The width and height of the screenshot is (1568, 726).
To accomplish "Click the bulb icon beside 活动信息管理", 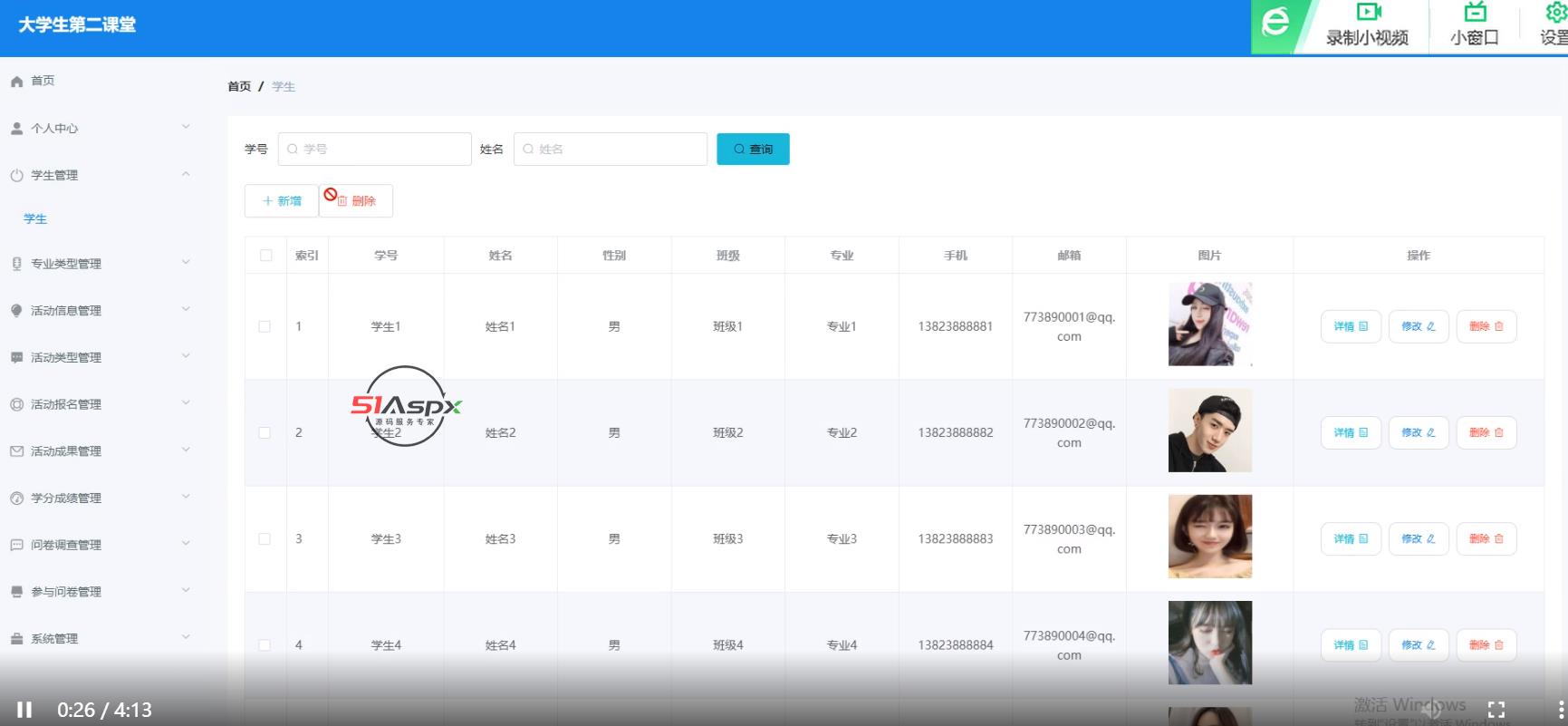I will (x=16, y=311).
